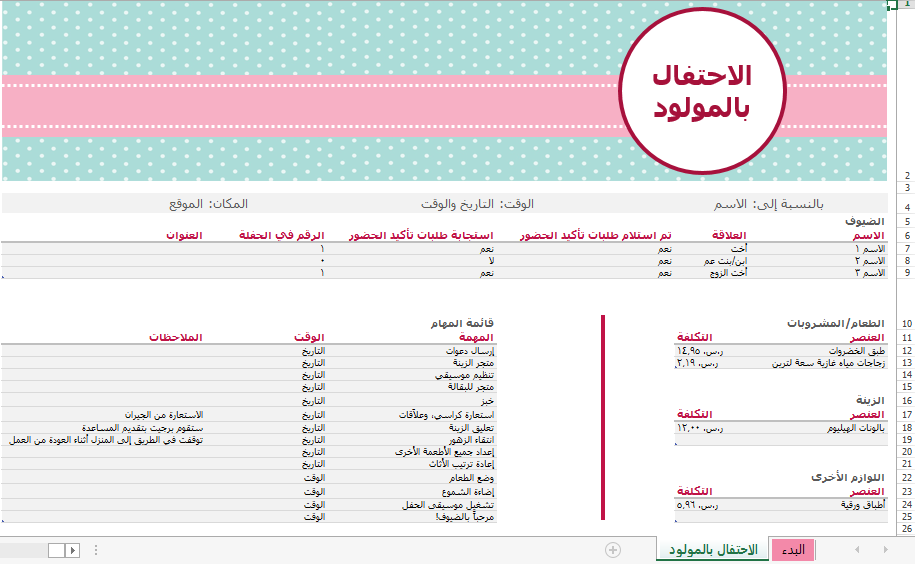The height and width of the screenshot is (564, 915).
Task: Click the الاستعارة من الجيران note cell
Action: point(164,415)
